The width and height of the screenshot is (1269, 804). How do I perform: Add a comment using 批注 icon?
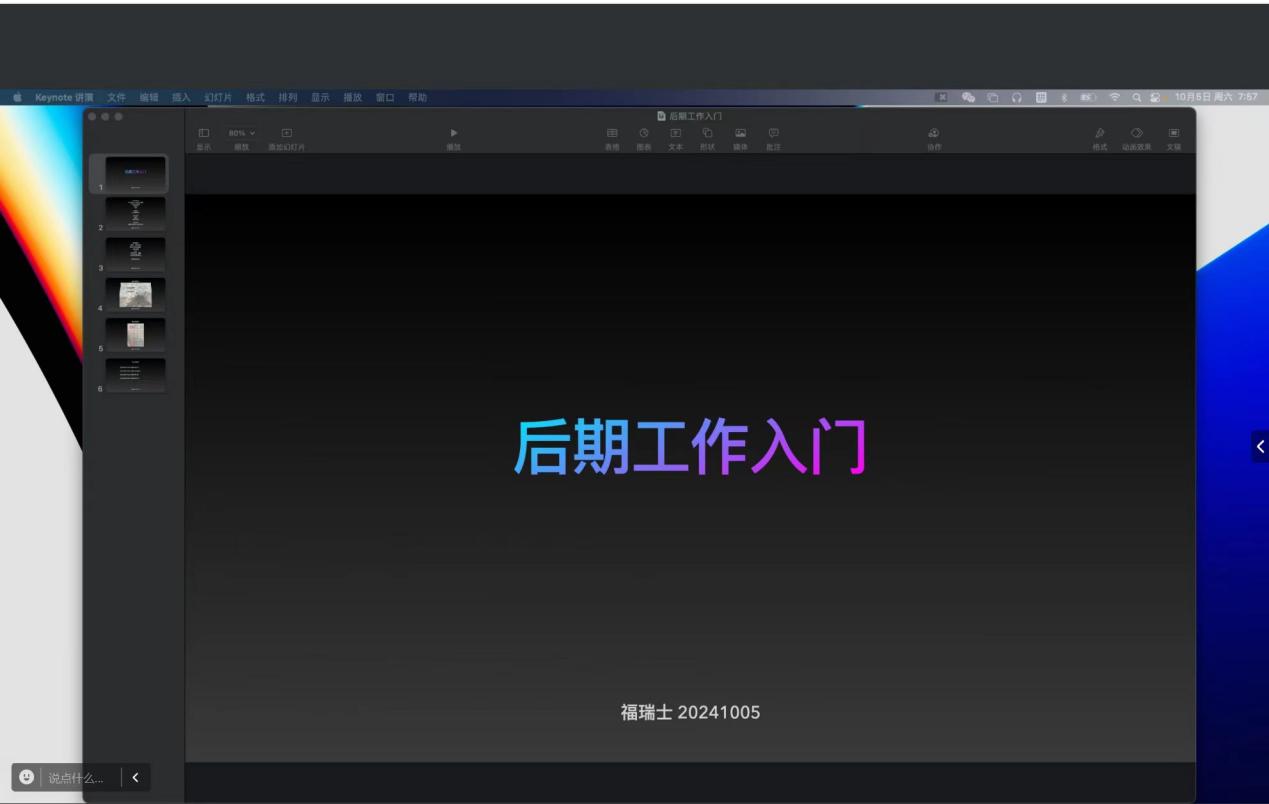(773, 134)
